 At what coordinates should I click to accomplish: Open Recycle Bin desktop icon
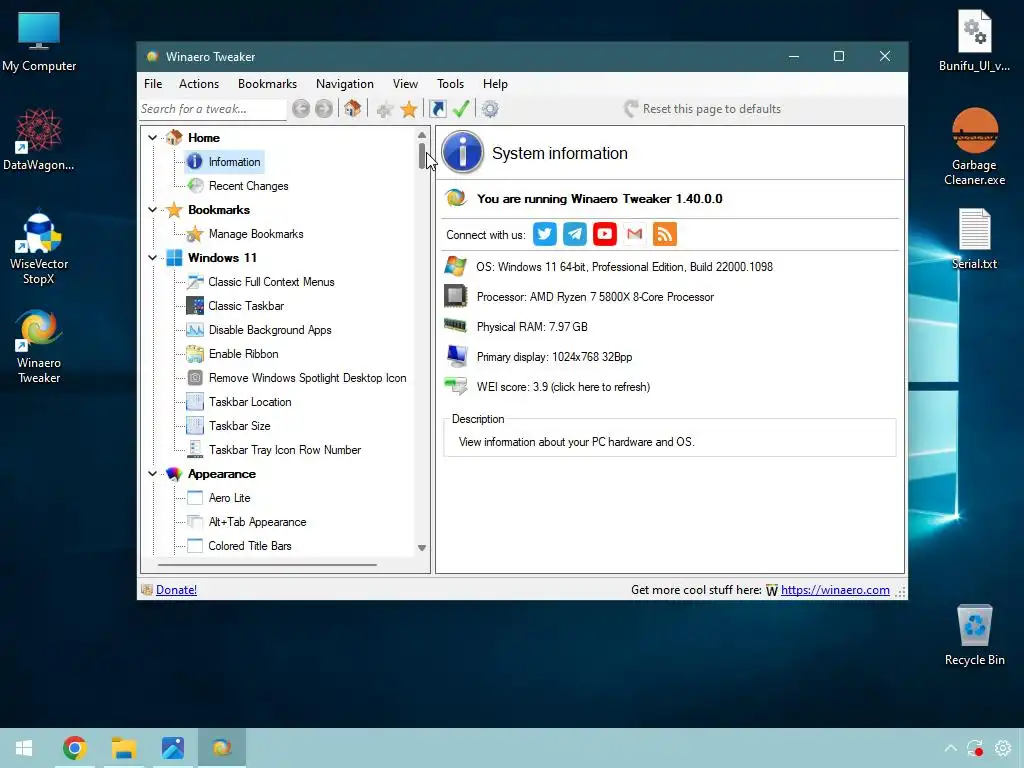coord(974,635)
